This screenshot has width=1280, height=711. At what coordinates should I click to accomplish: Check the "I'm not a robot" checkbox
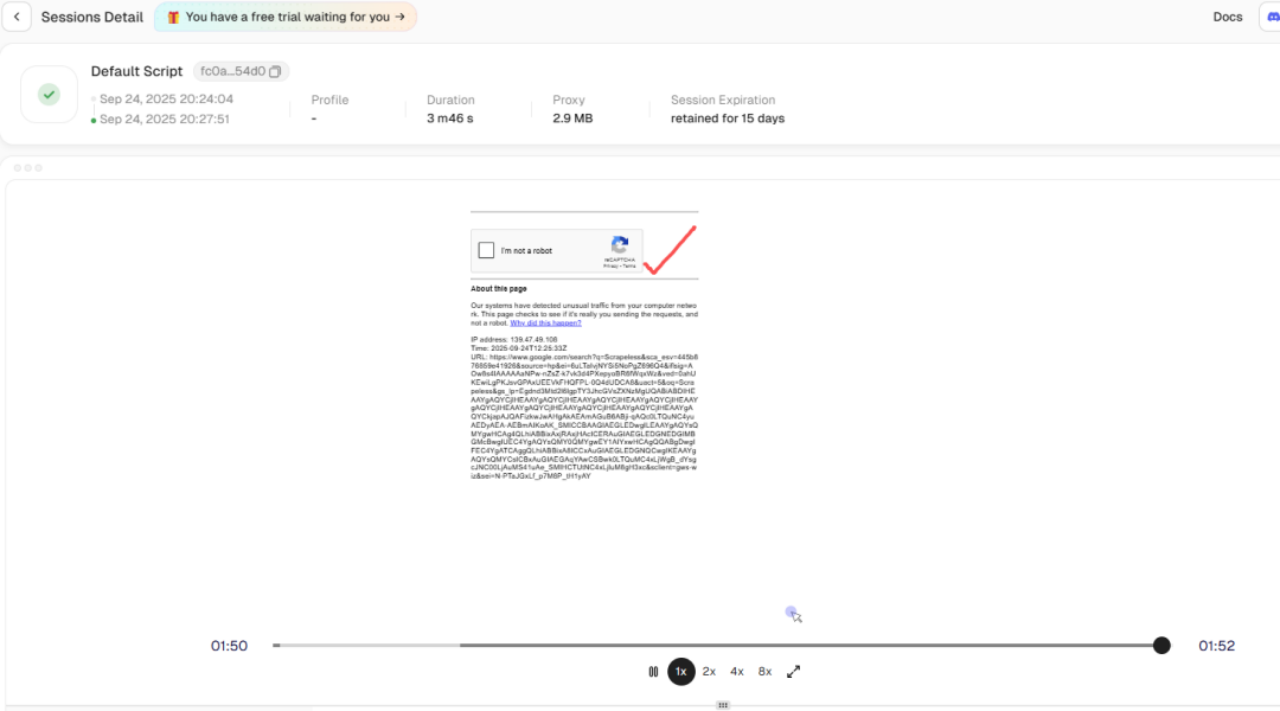coord(486,251)
